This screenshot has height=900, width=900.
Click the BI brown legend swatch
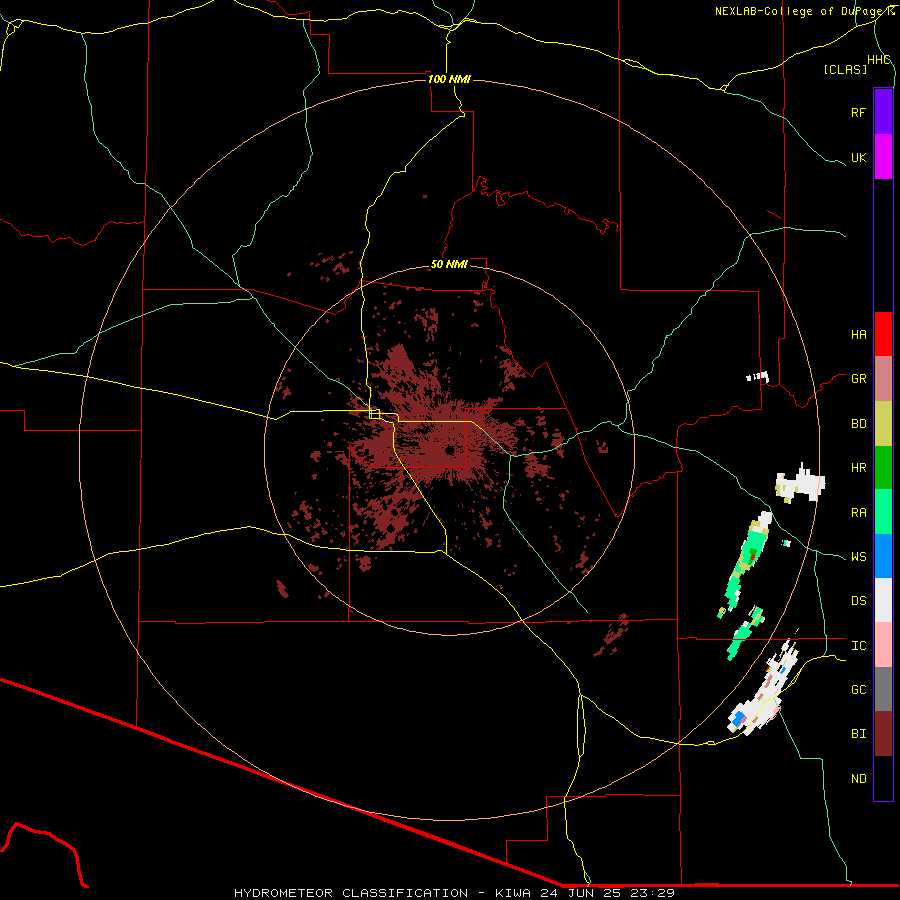click(883, 734)
